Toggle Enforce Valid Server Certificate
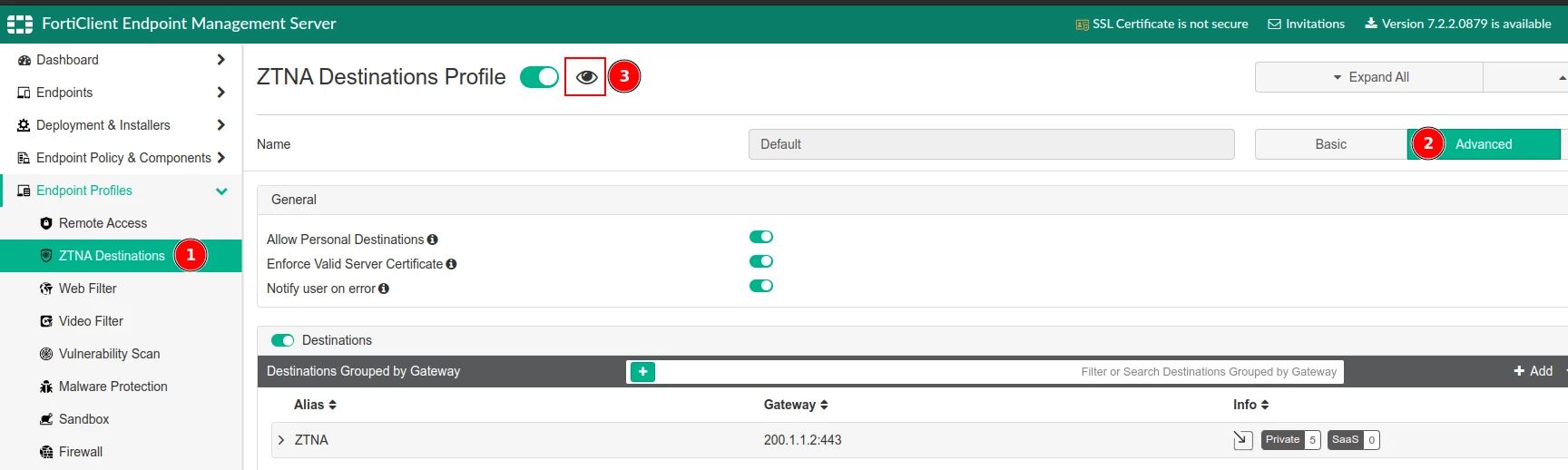1568x470 pixels. [761, 261]
